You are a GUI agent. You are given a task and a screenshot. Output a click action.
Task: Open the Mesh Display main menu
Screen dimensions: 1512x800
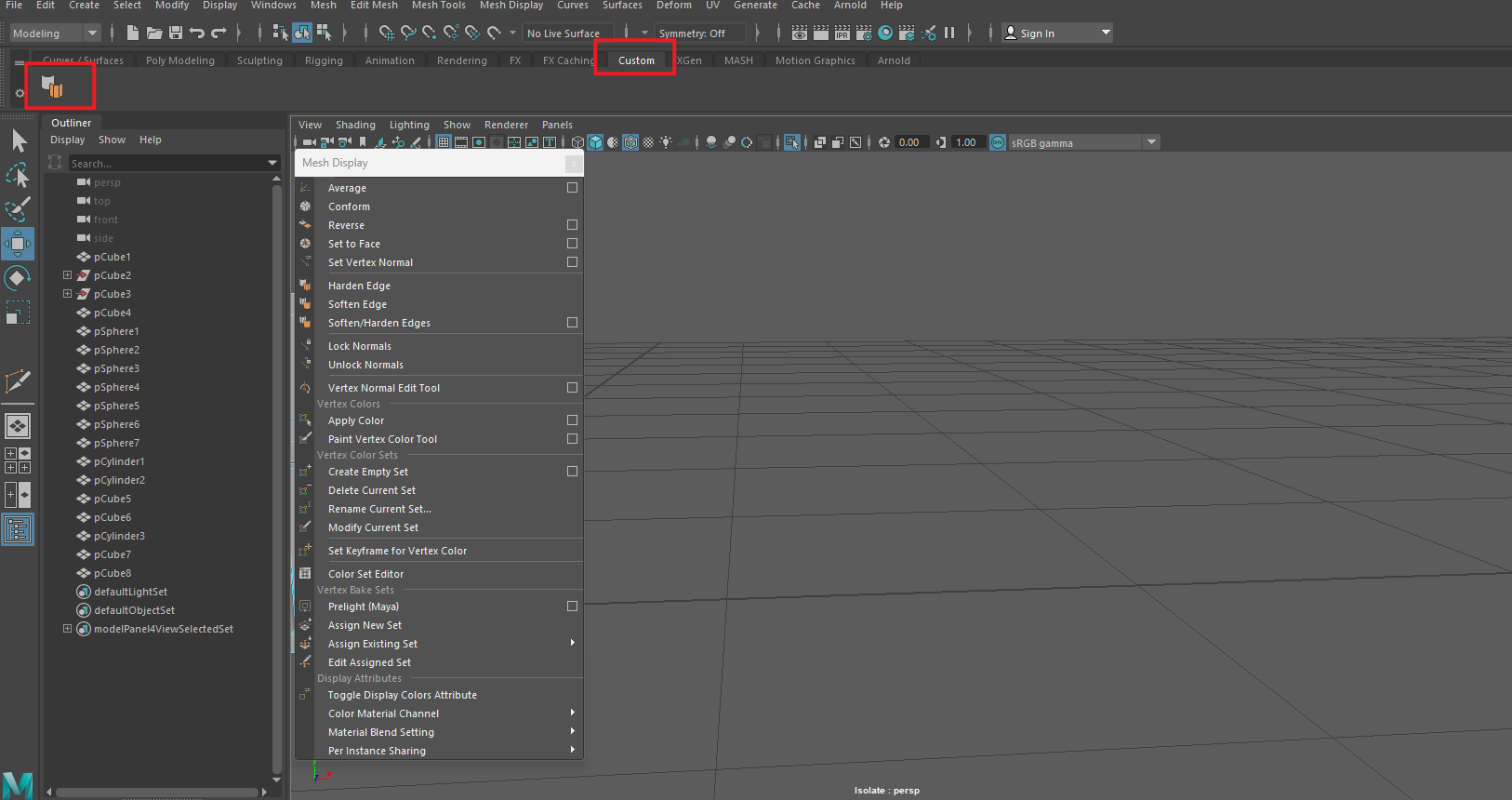511,6
